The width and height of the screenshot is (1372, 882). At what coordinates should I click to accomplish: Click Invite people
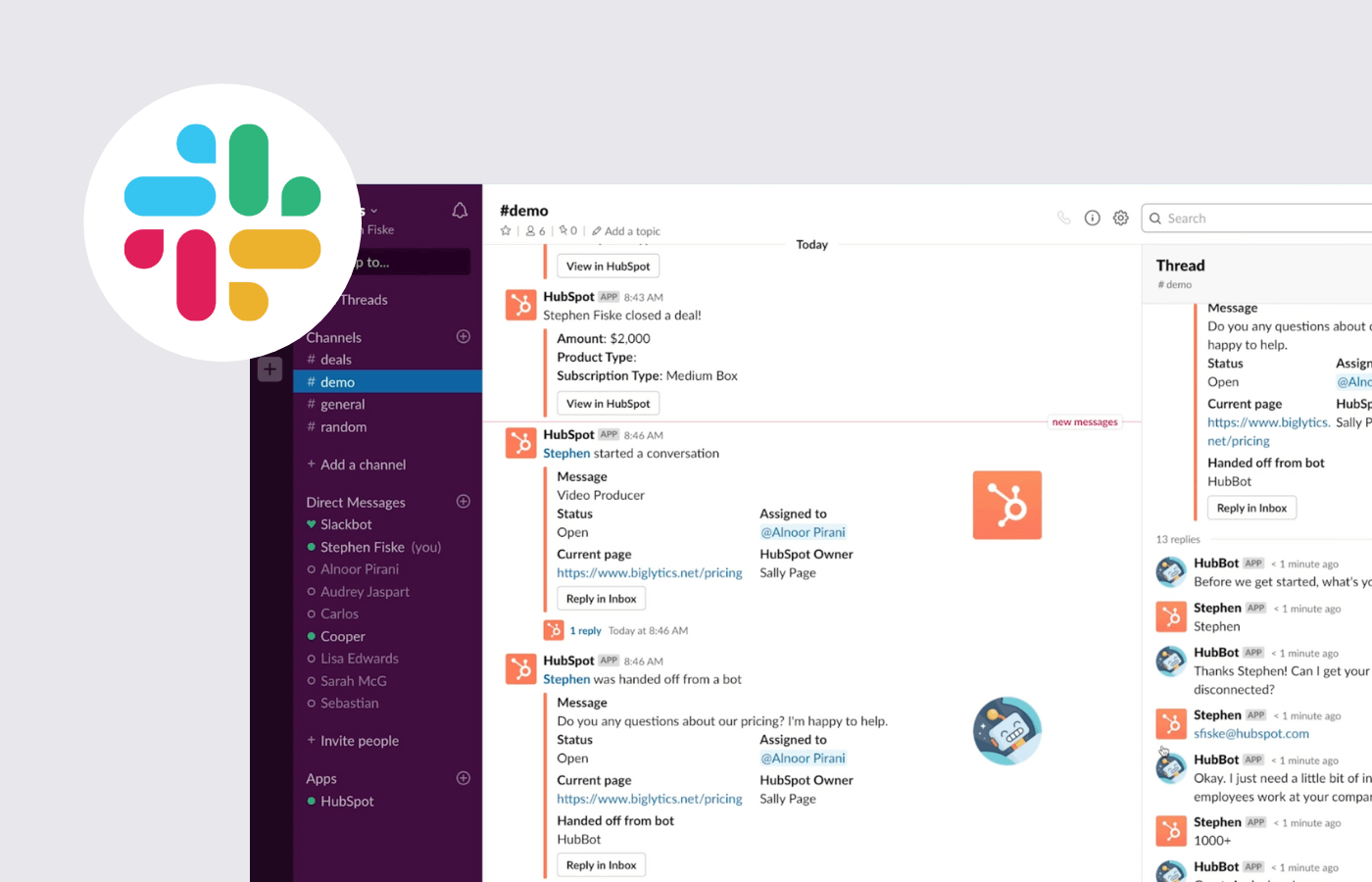coord(353,741)
